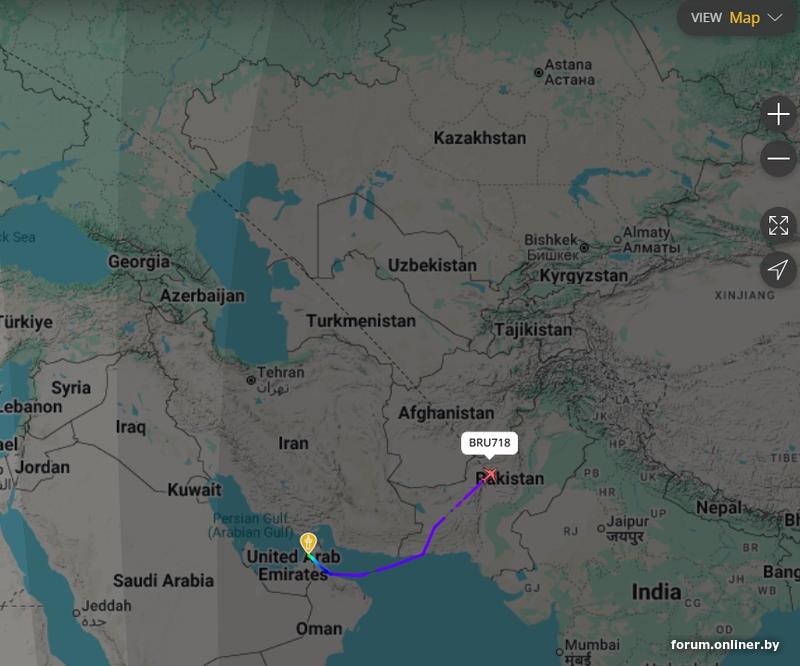Select the yellow Map view label
This screenshot has height=666, width=800.
tap(744, 18)
